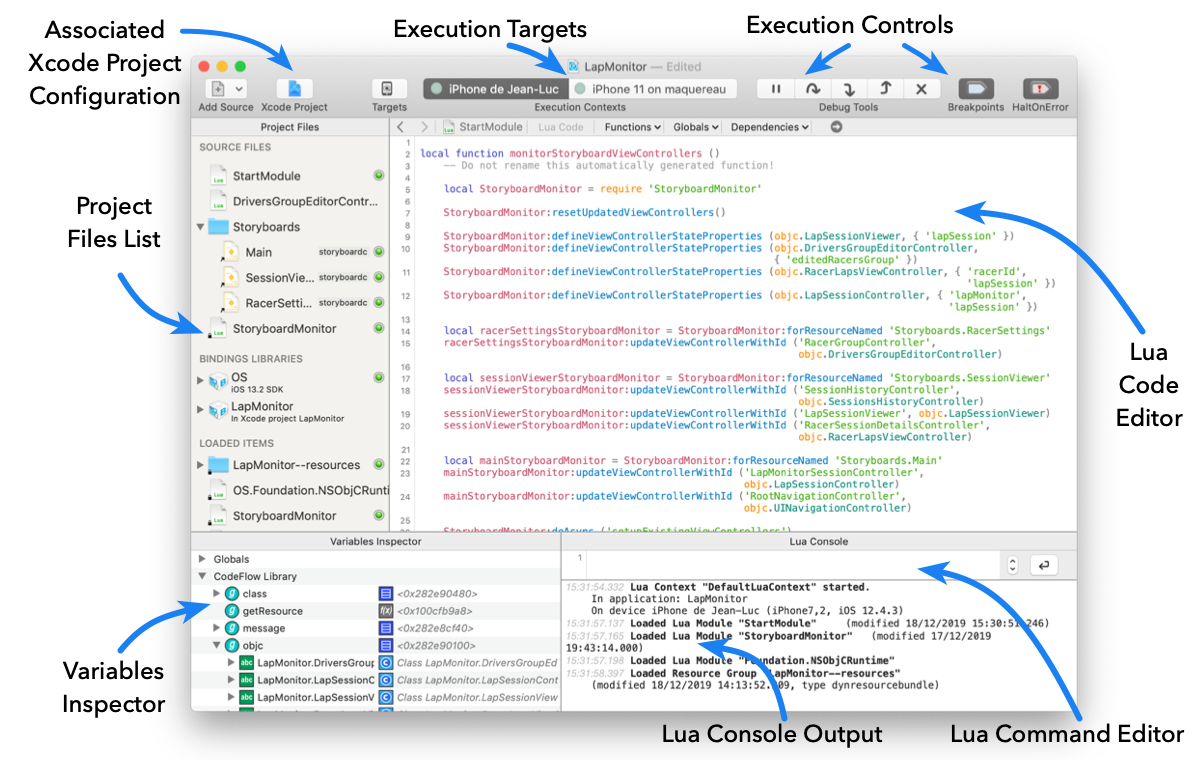This screenshot has height=760, width=1200.
Task: Click the Step Into debug tool
Action: pos(848,89)
